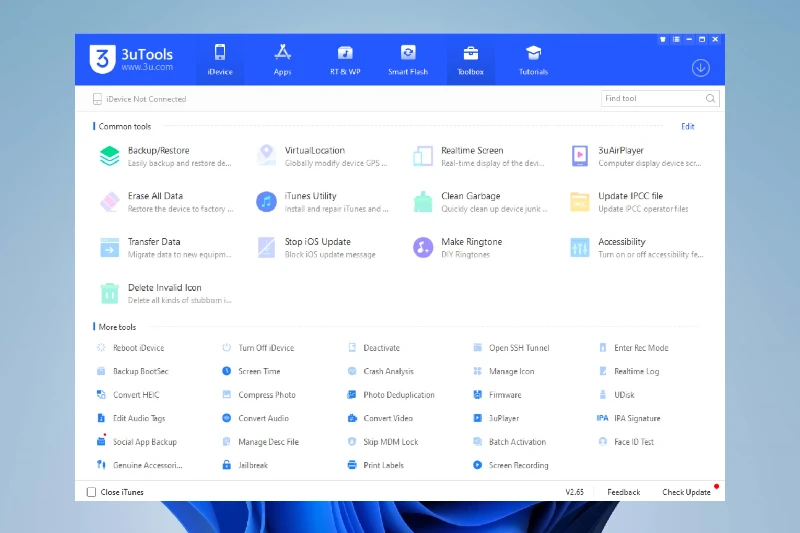The image size is (800, 533).
Task: Open the Photo Deduplication tool
Action: (391, 395)
